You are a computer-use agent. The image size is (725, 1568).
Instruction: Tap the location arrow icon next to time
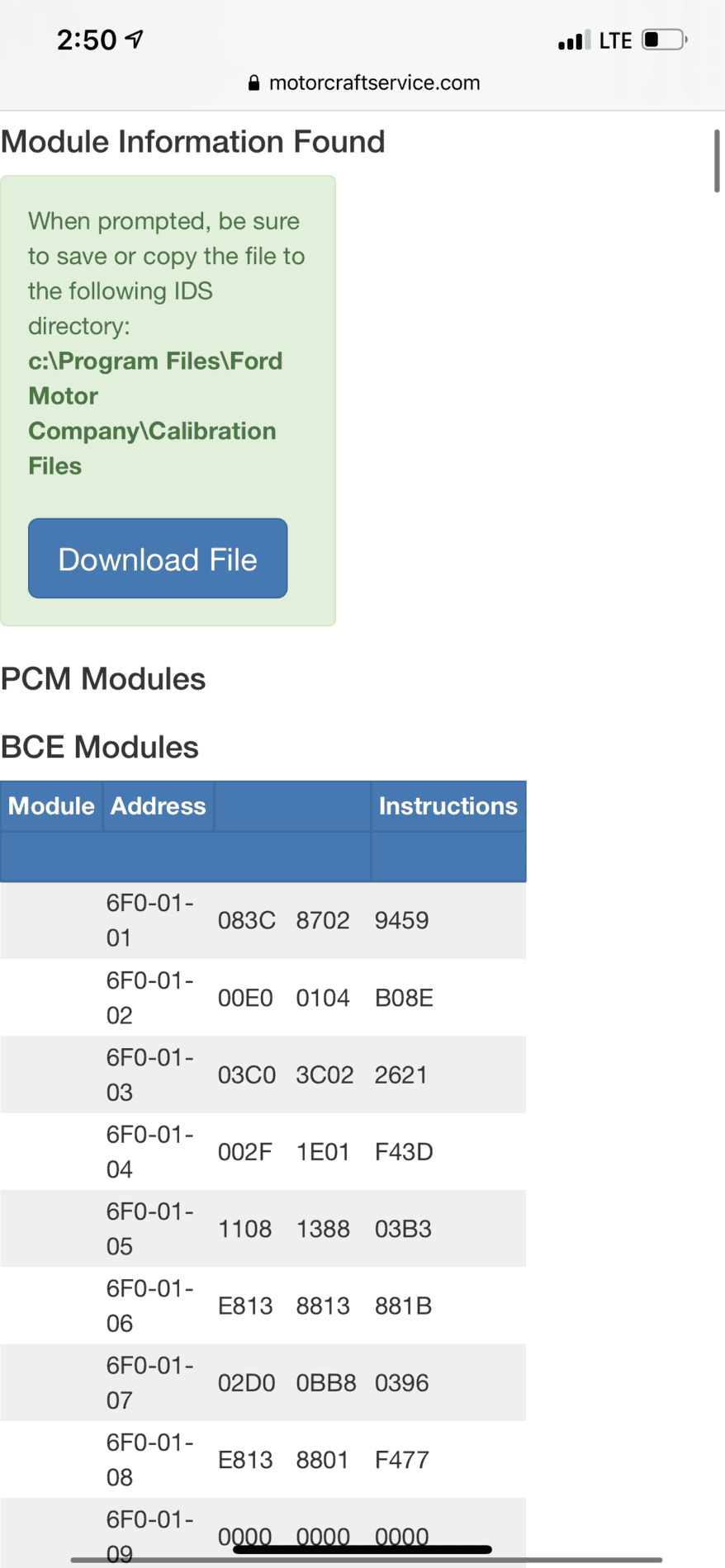click(x=134, y=39)
